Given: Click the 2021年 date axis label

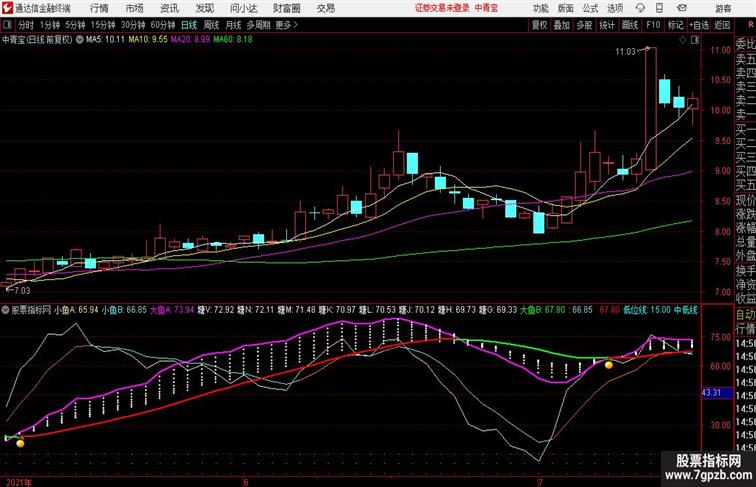Looking at the screenshot, I should (19, 482).
